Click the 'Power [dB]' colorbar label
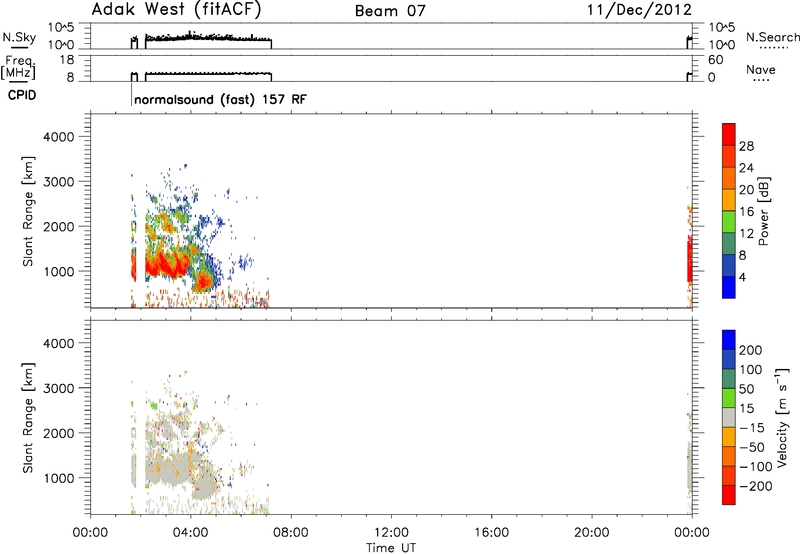 tap(763, 211)
